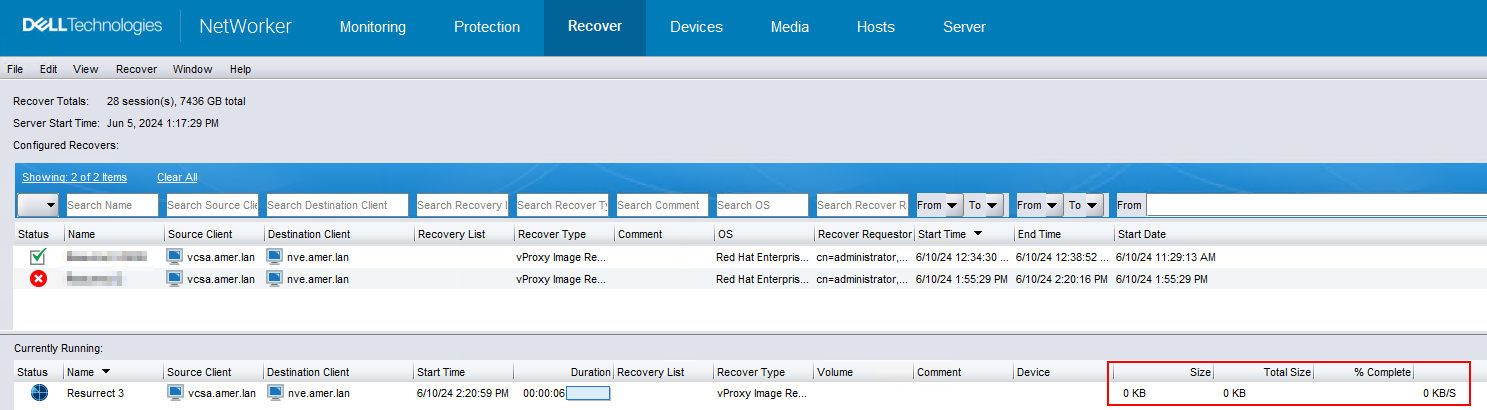
Task: Click source client icon of Resurrect 3
Action: [175, 393]
